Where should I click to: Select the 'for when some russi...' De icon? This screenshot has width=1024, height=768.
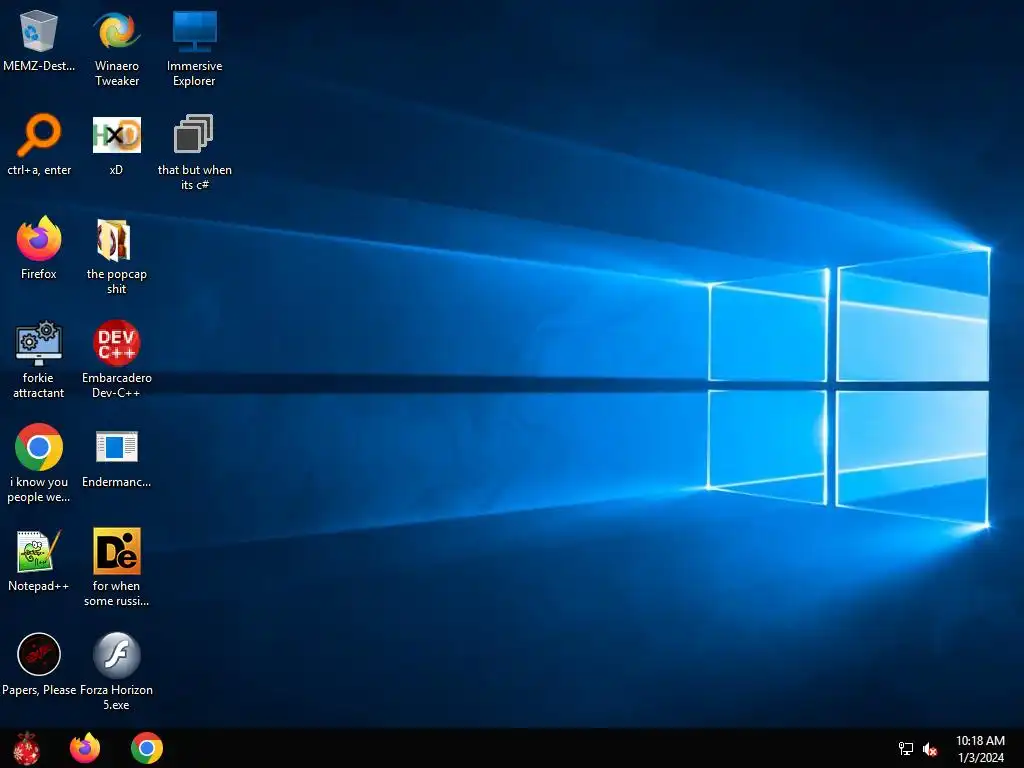pyautogui.click(x=116, y=551)
